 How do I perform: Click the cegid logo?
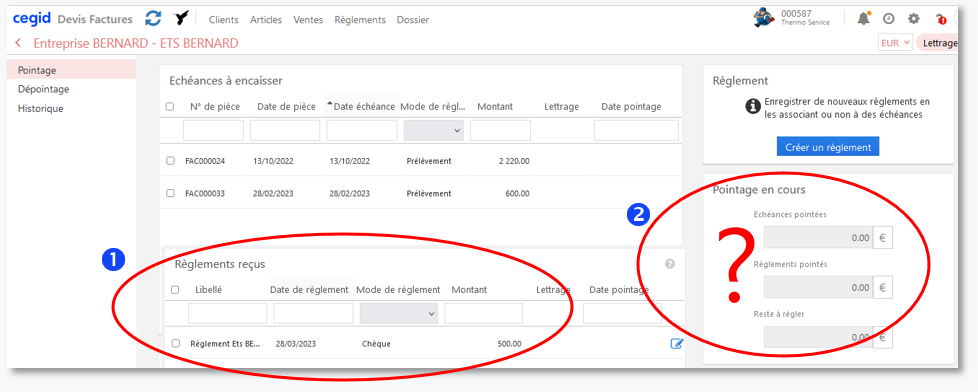32,19
